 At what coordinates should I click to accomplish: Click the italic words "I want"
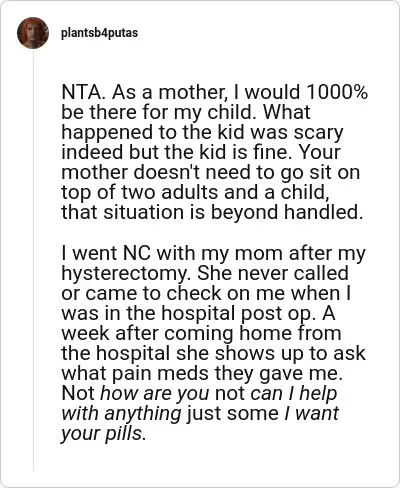311,413
